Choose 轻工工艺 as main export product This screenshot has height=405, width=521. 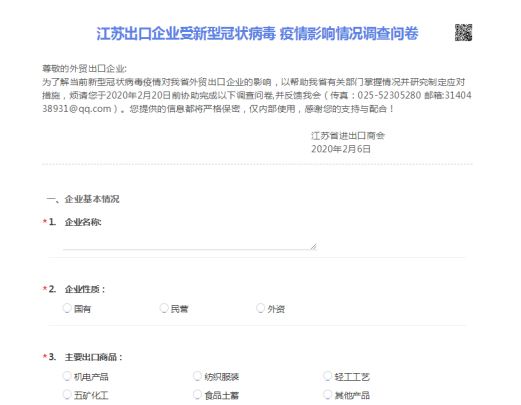coord(328,376)
